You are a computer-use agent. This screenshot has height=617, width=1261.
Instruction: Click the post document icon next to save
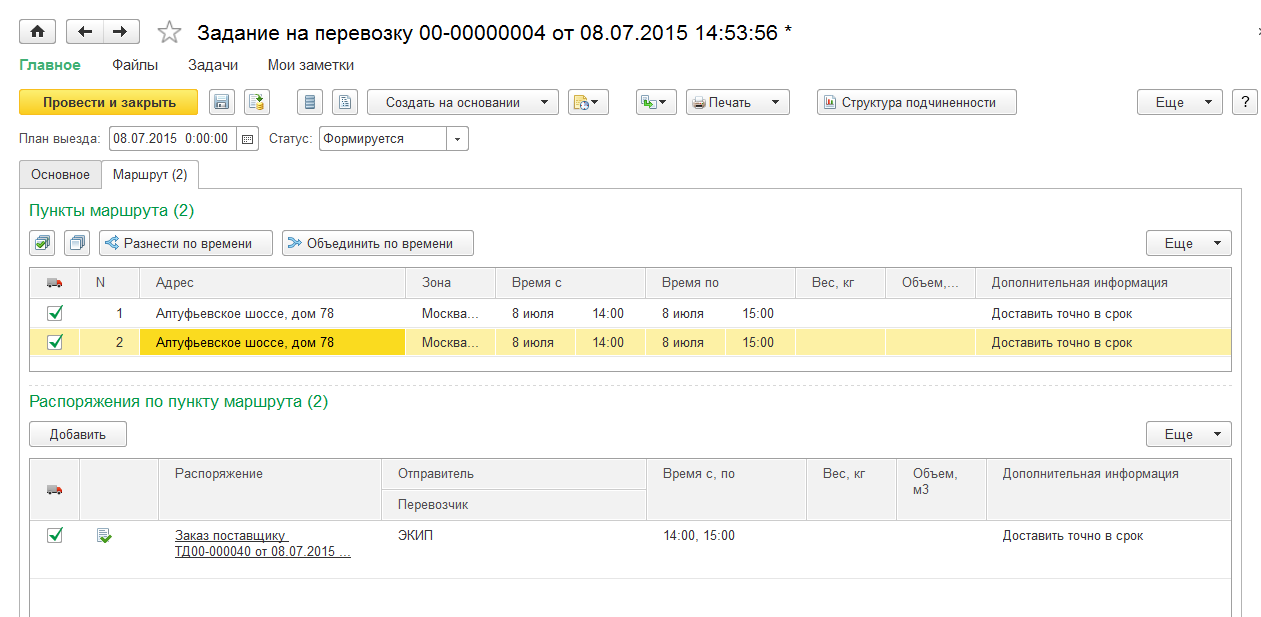point(257,102)
